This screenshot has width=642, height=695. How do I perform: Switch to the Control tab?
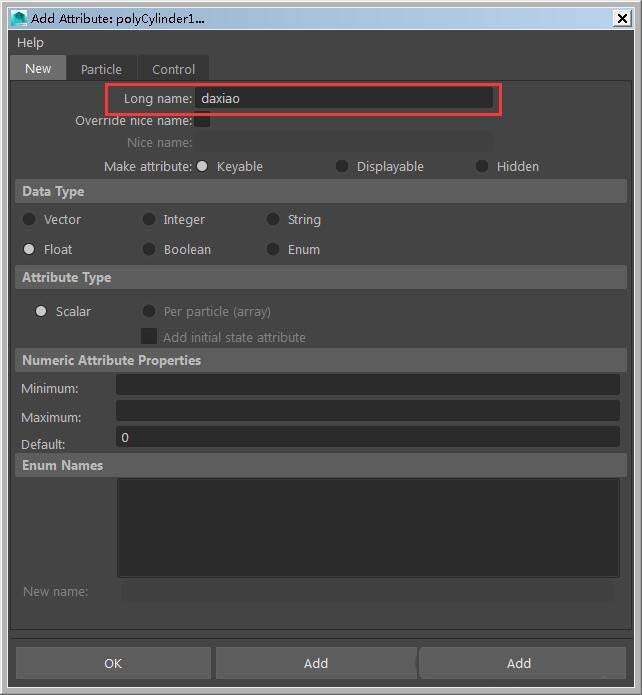(173, 69)
